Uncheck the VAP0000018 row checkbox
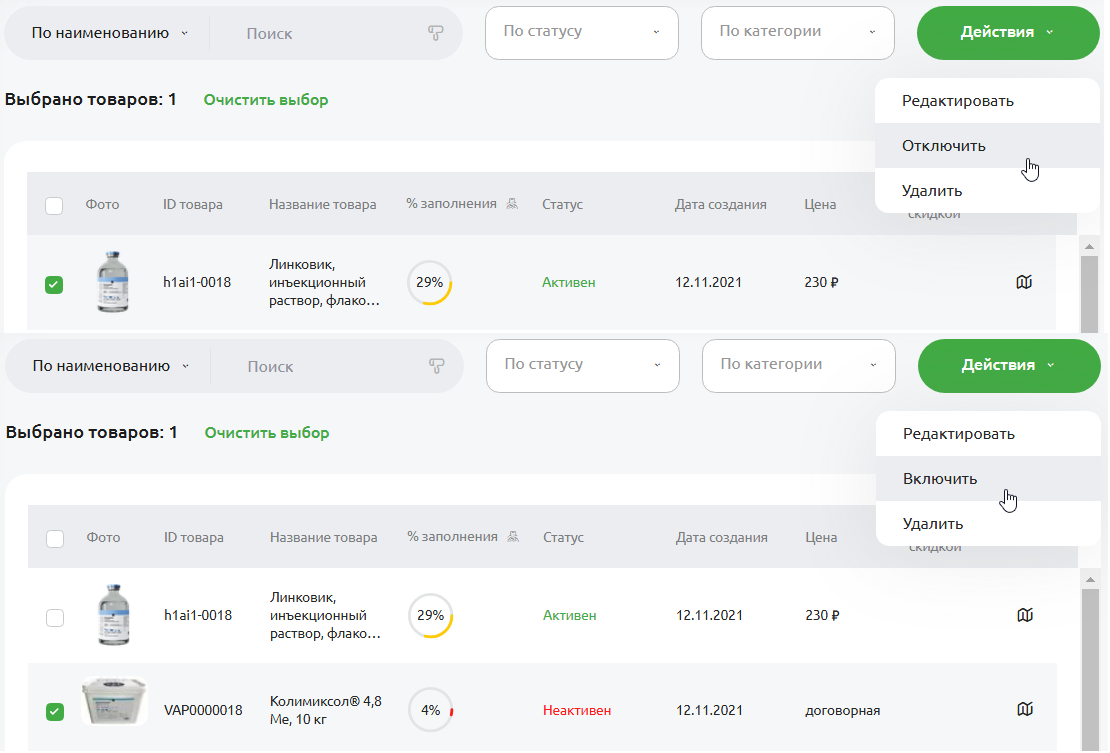The height and width of the screenshot is (753, 1110). point(55,711)
